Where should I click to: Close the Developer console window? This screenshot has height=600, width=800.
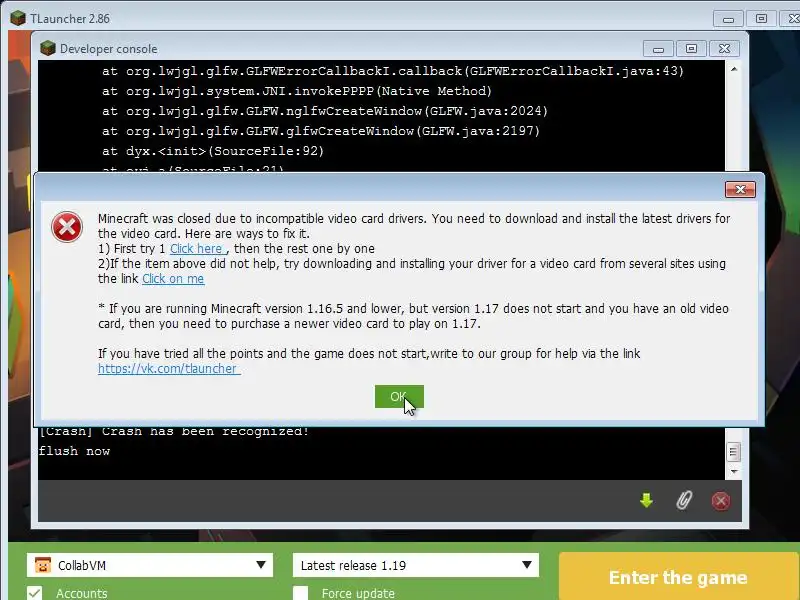coord(724,49)
